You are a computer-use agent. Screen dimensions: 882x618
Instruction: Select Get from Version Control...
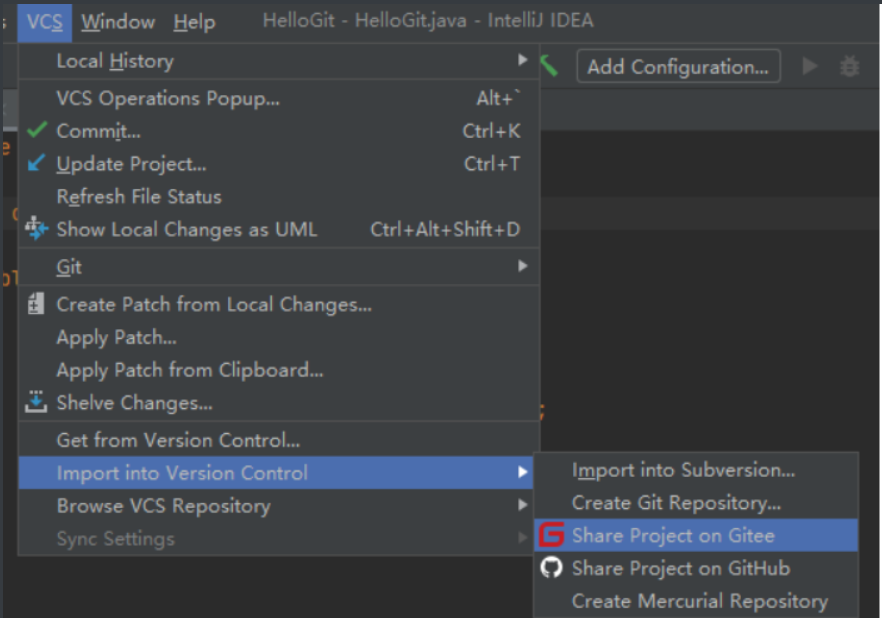click(x=279, y=440)
